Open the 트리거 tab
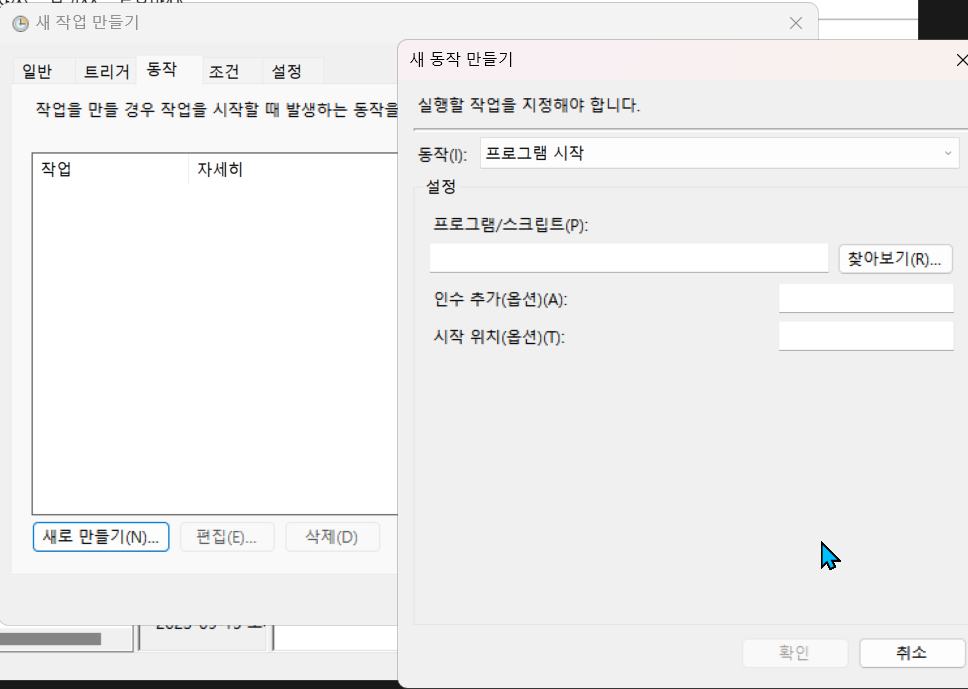968x689 pixels. tap(106, 72)
